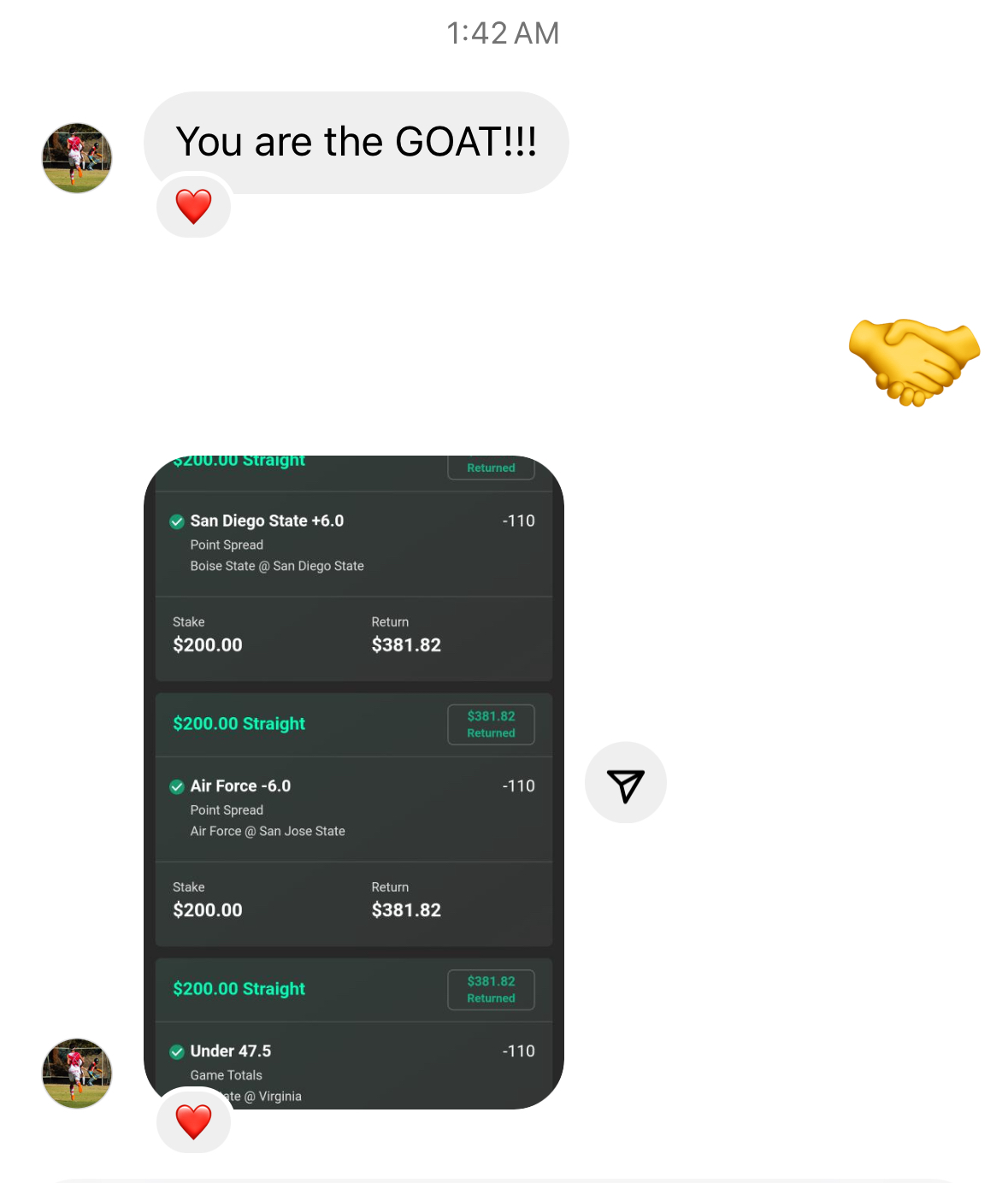Image resolution: width=1008 pixels, height=1183 pixels.
Task: Open the Air Force $200.00 Straight header
Action: [x=239, y=724]
